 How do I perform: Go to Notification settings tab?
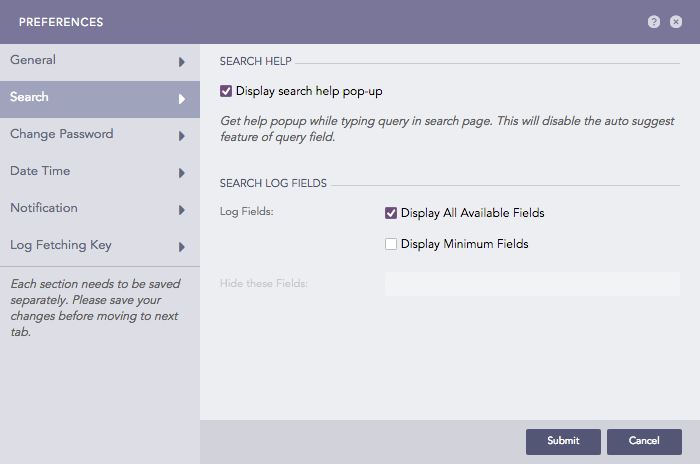[100, 210]
